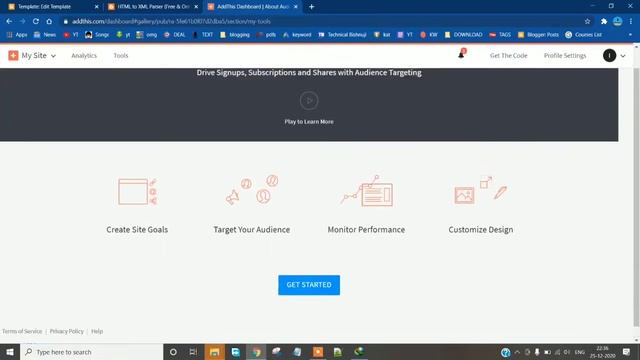Click the GET STARTED button
The width and height of the screenshot is (640, 360).
click(309, 285)
